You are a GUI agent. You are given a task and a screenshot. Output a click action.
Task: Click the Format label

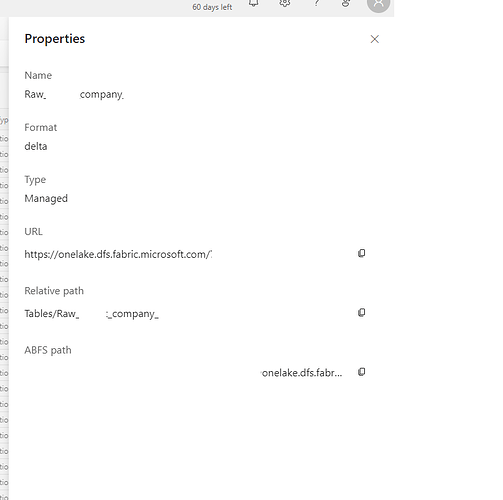[41, 127]
